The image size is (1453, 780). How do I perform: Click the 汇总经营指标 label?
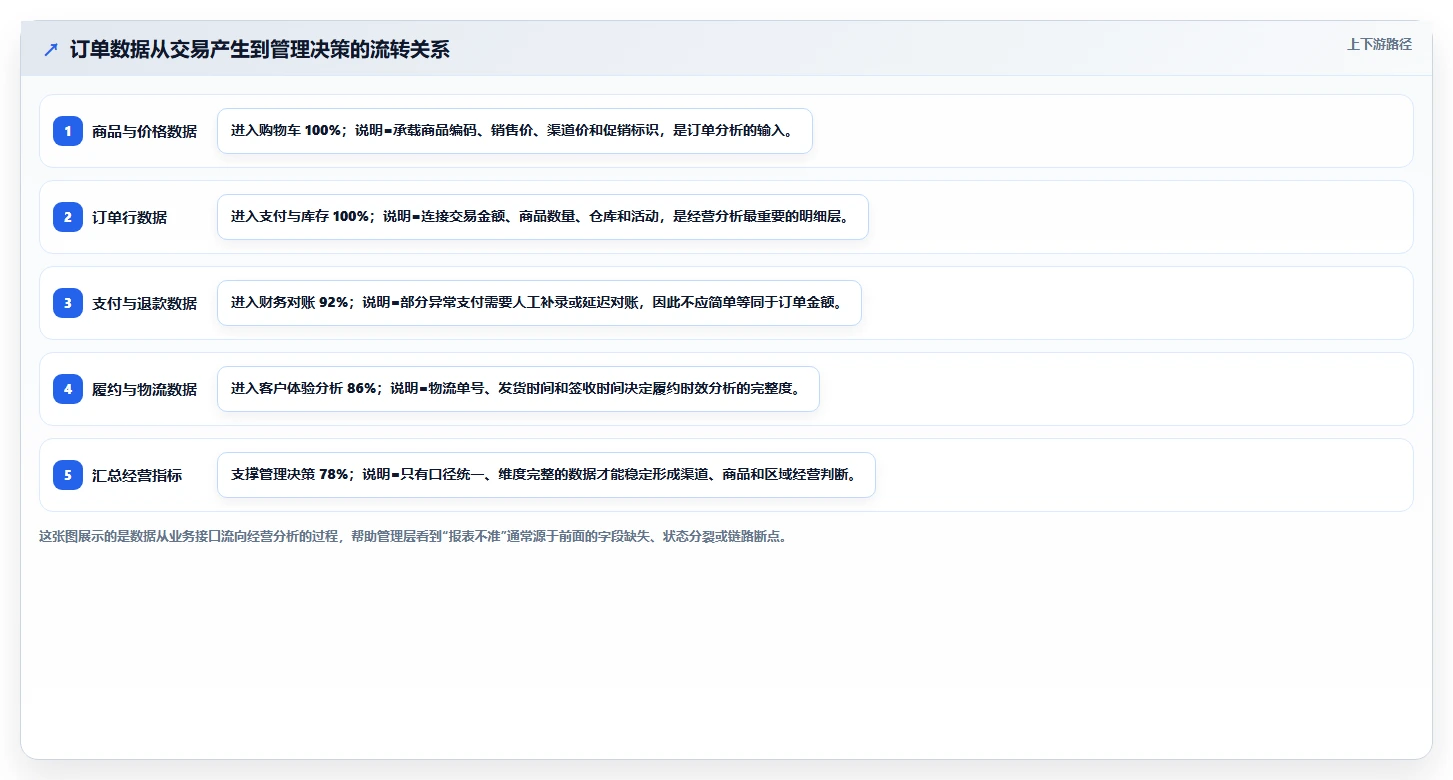point(137,475)
